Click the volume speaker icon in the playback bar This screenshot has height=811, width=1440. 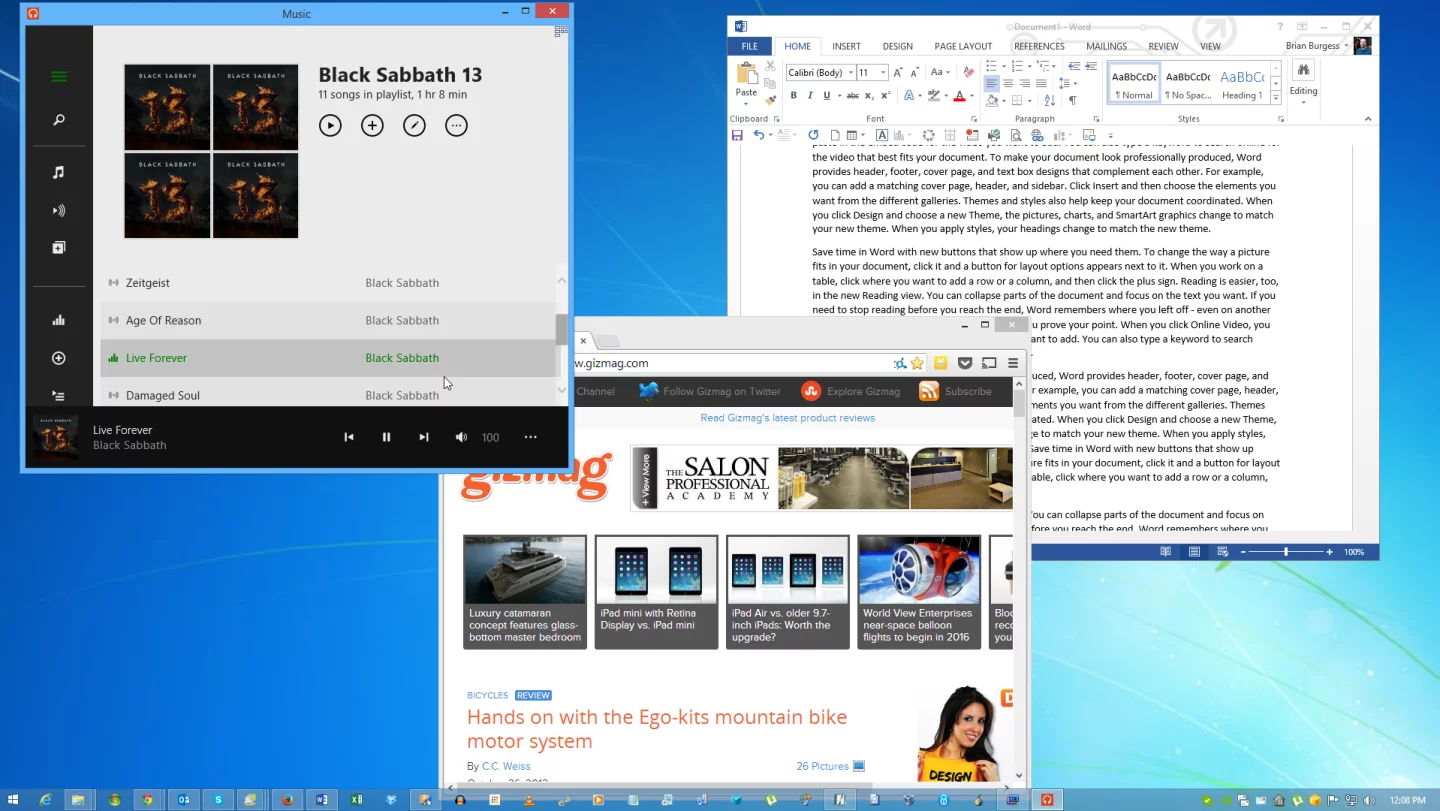(460, 437)
